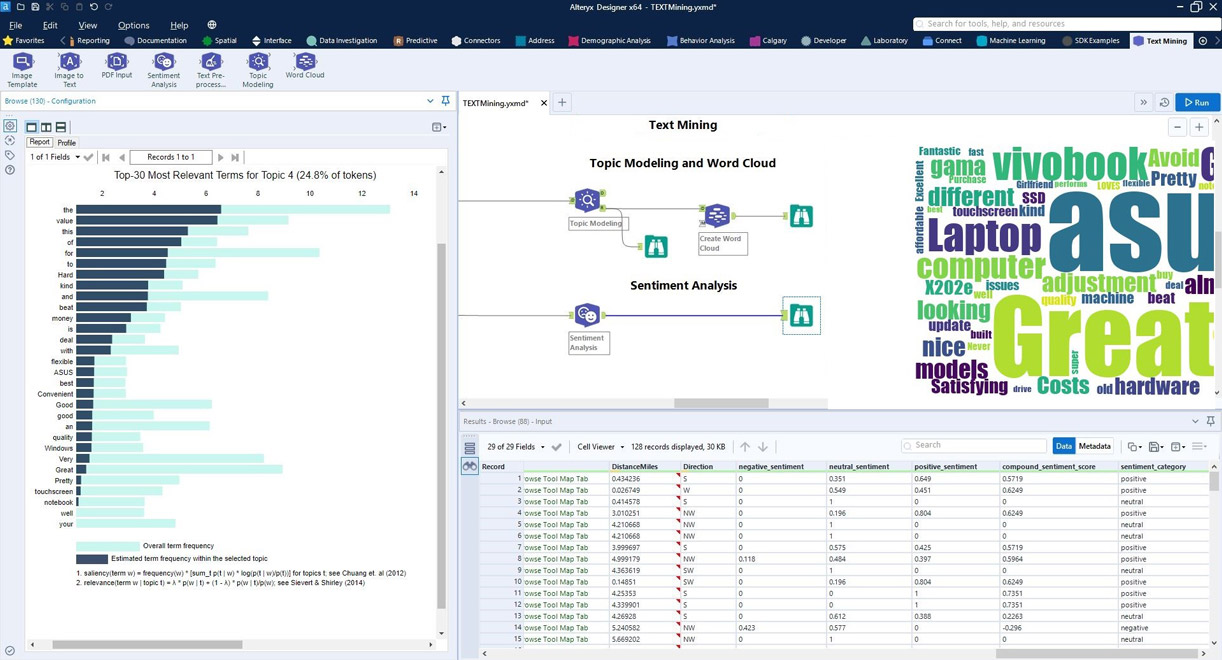This screenshot has width=1222, height=660.
Task: Open the globe language menu
Action: pos(212,25)
